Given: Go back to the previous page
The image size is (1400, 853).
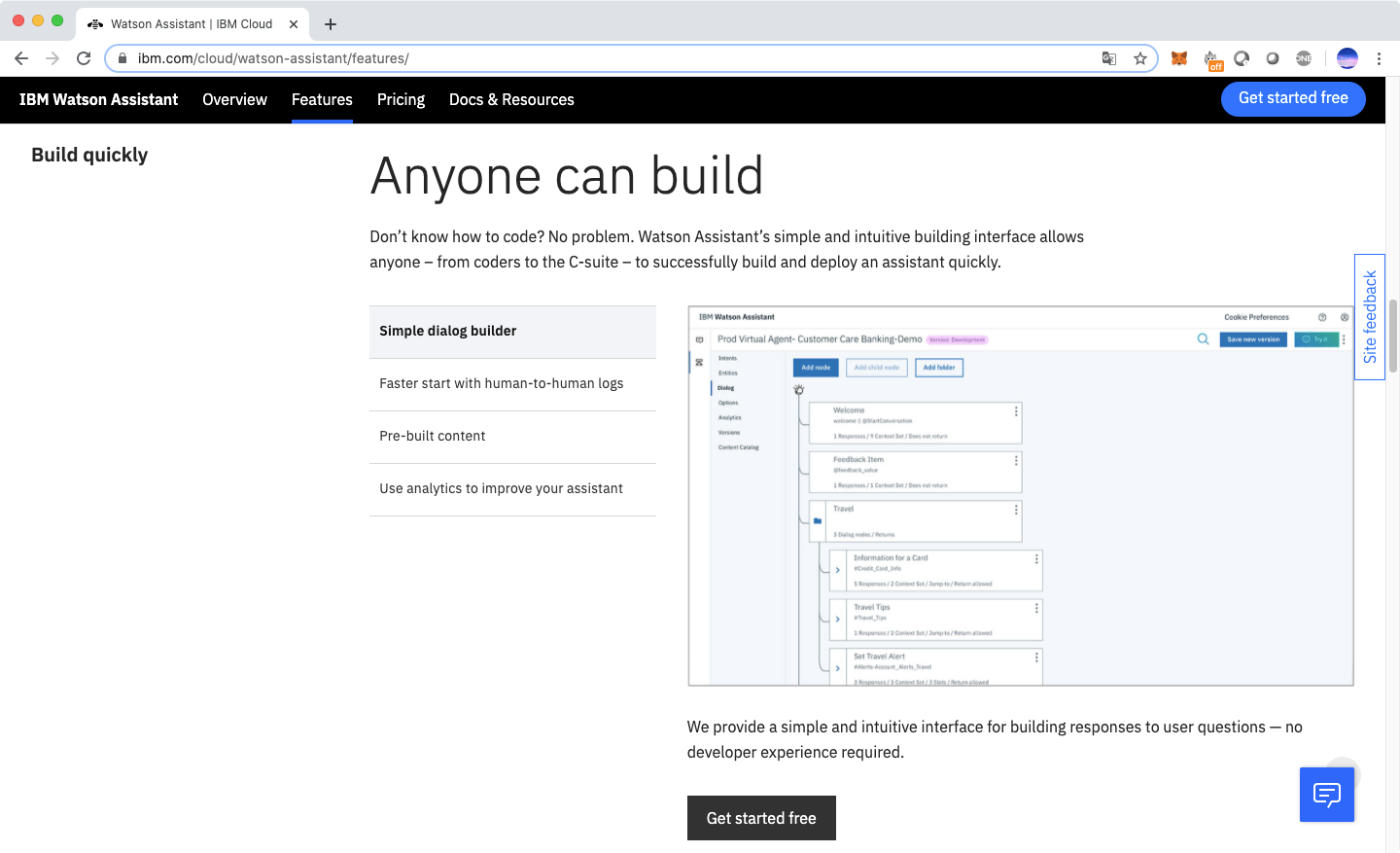Looking at the screenshot, I should [x=21, y=58].
